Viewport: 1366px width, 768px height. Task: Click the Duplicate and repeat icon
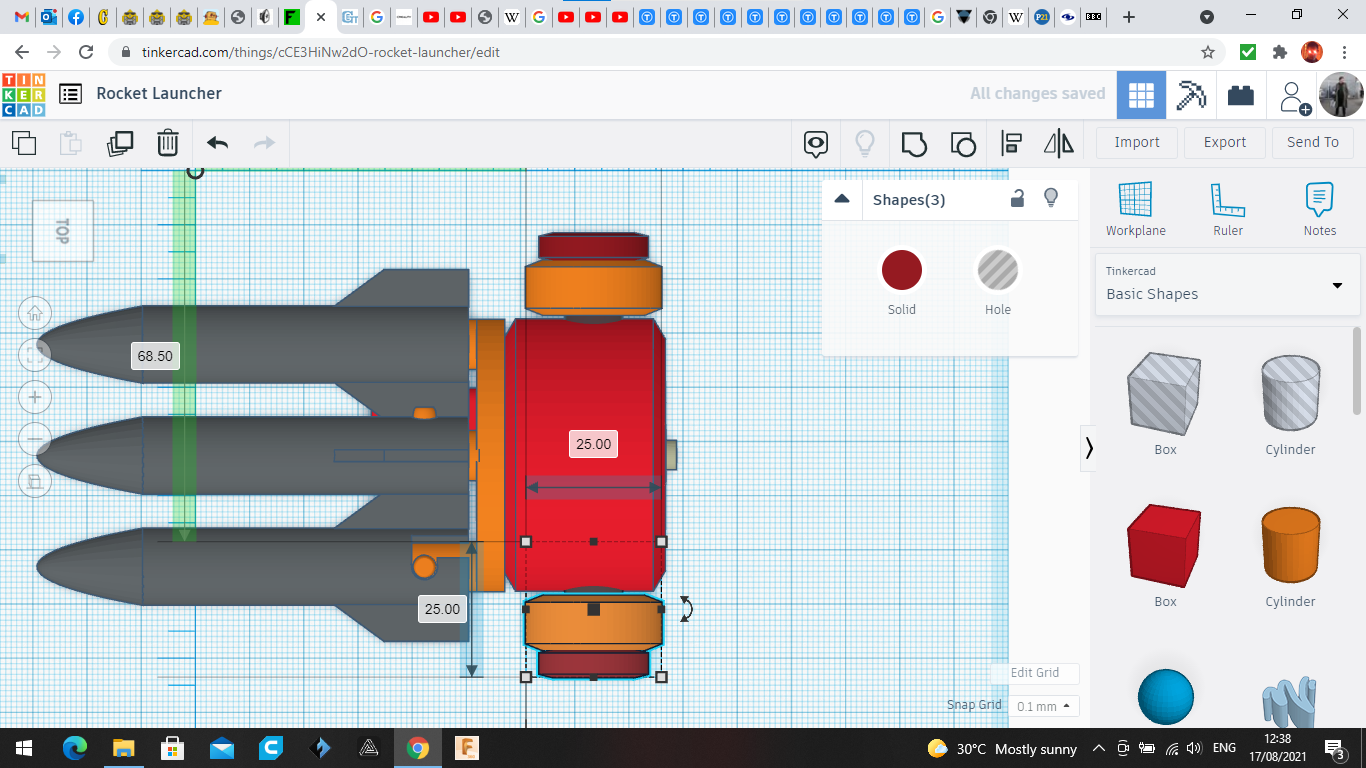click(x=120, y=143)
